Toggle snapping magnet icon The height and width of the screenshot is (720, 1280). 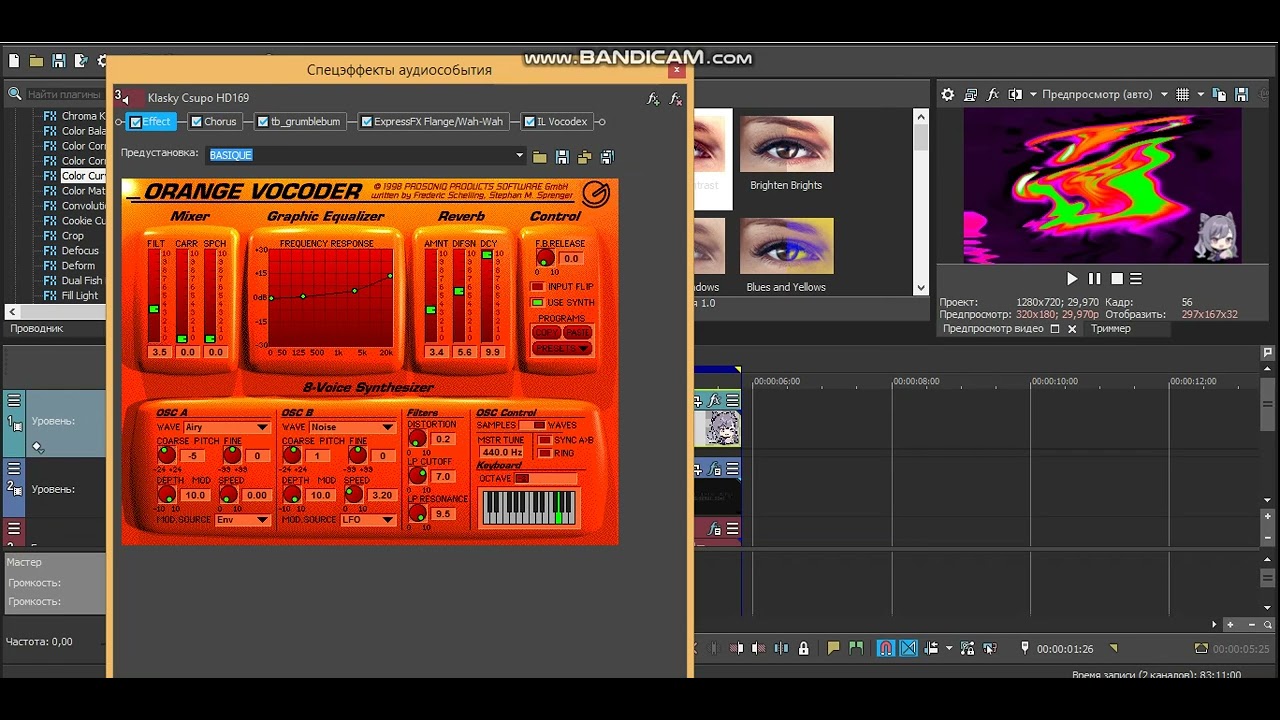pyautogui.click(x=886, y=648)
